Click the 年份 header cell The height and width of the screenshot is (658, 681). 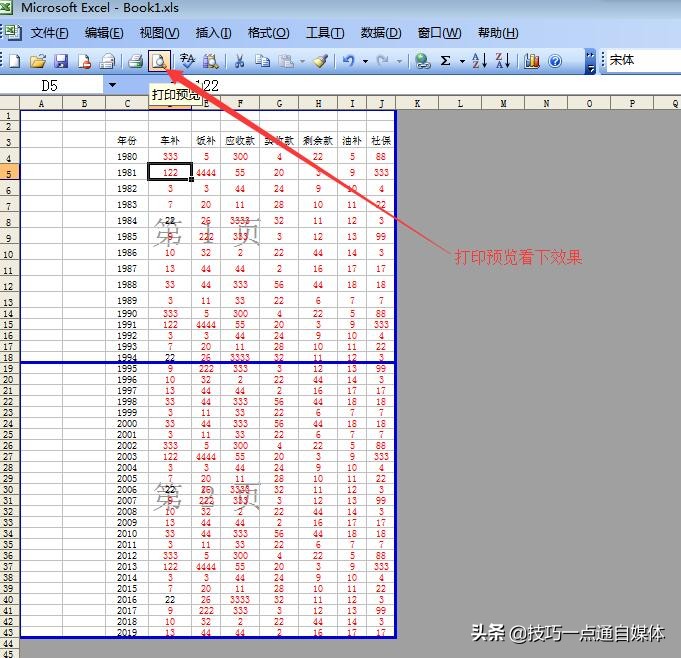coord(127,140)
